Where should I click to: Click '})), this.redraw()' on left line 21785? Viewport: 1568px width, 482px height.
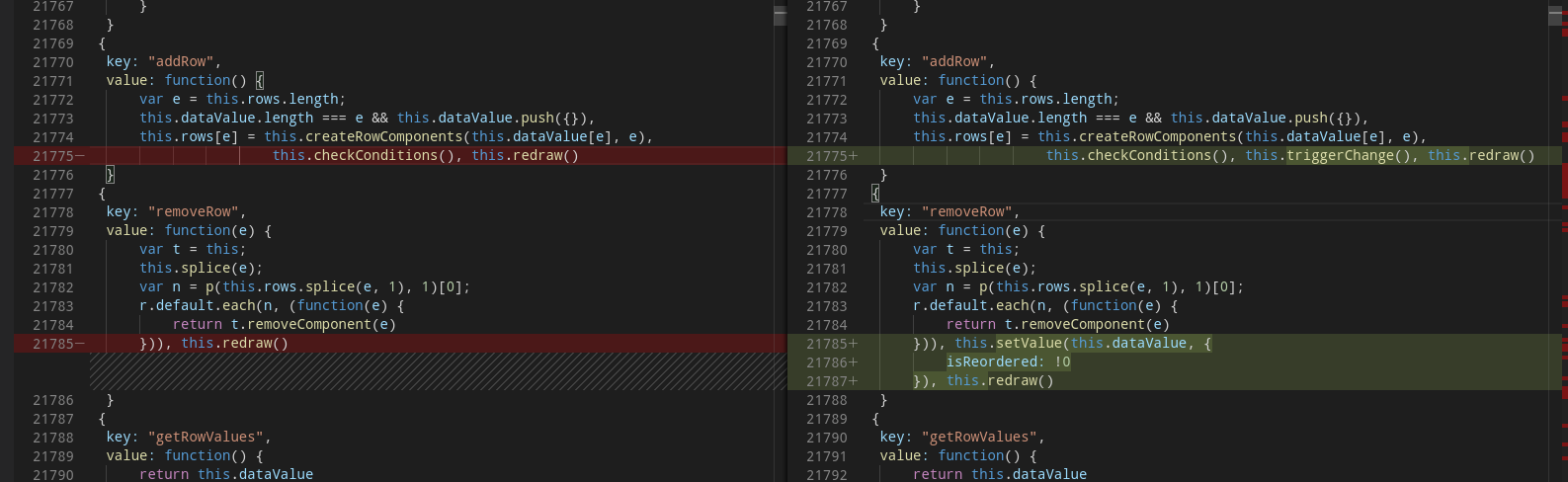pyautogui.click(x=213, y=343)
